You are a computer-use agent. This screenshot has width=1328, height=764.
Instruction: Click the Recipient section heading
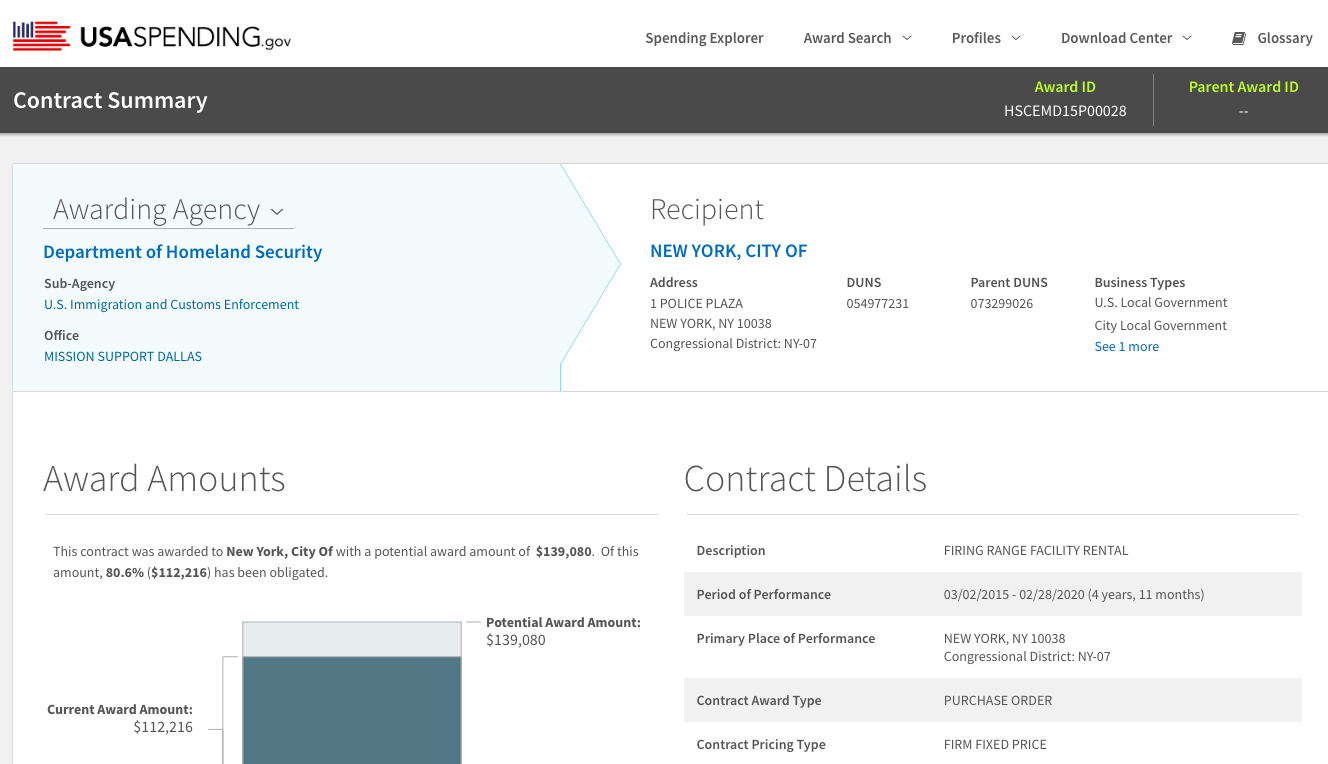[706, 209]
